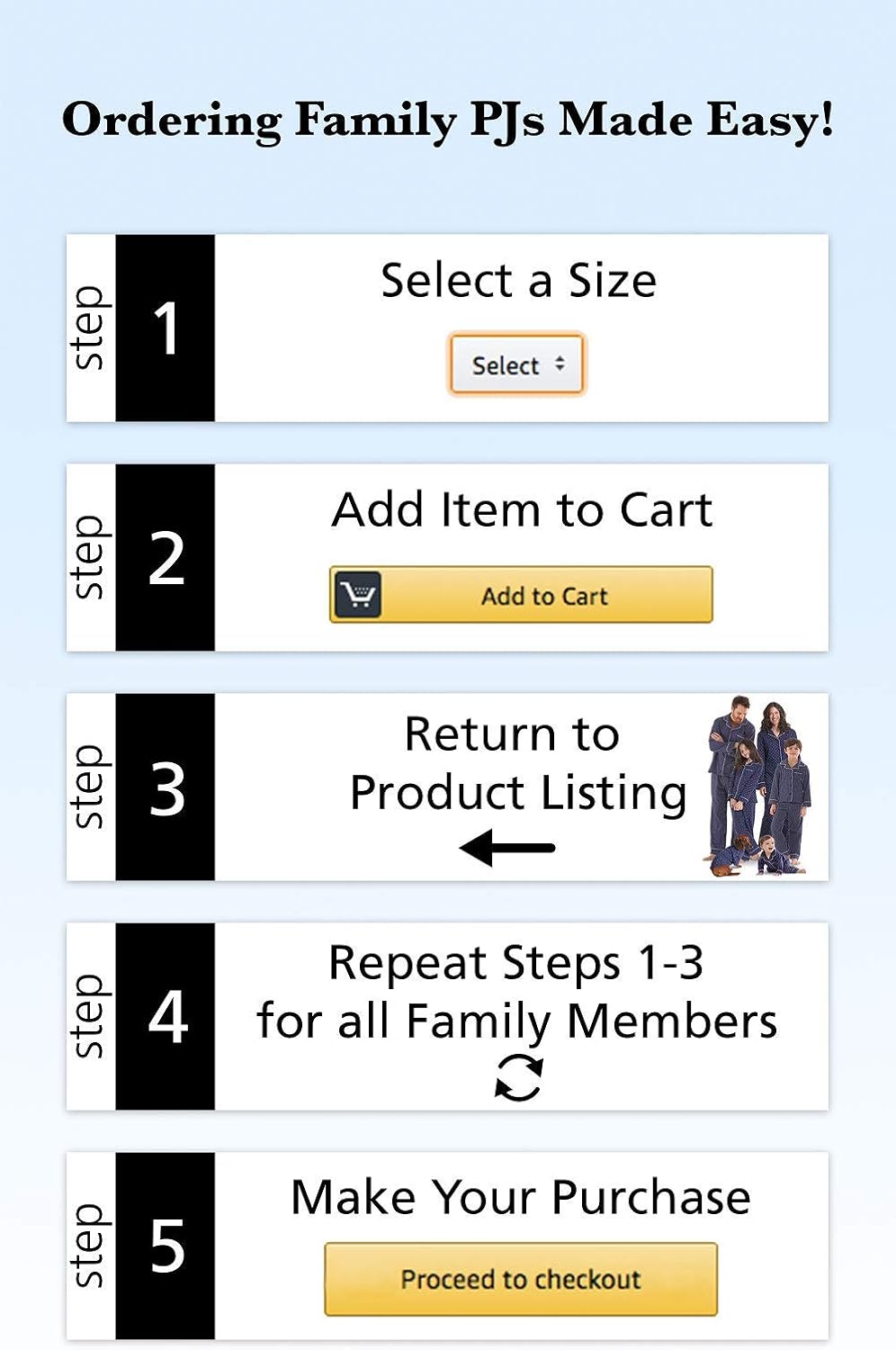
Task: Click the black step 4 number block
Action: point(166,1017)
